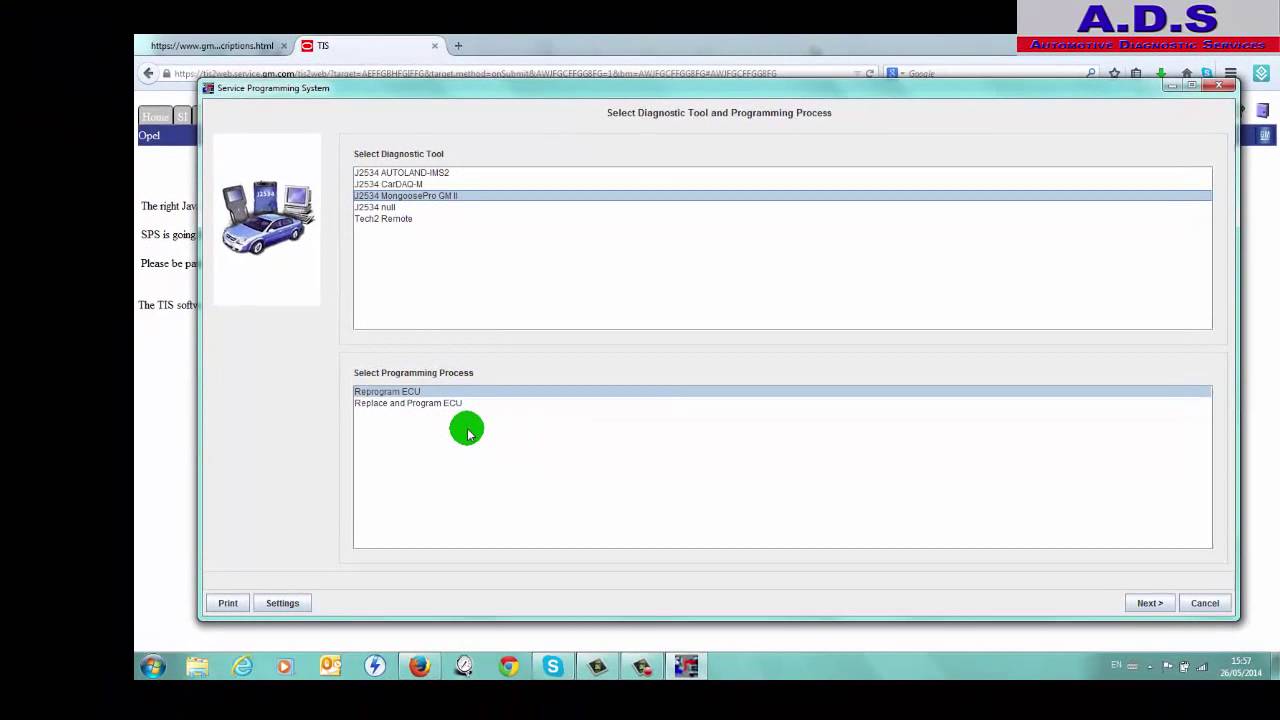Launch Google Chrome from taskbar
1280x720 pixels.
(509, 666)
